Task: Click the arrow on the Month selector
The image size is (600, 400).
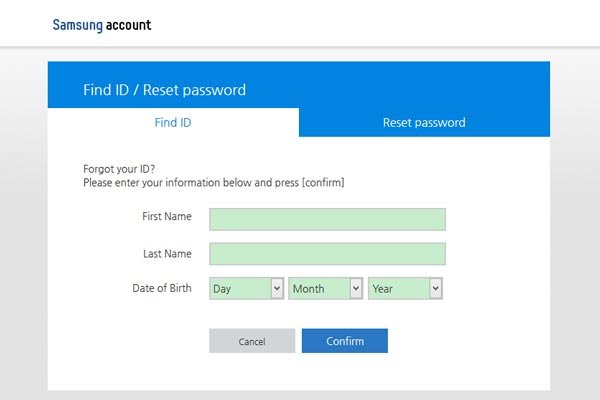Action: point(356,288)
